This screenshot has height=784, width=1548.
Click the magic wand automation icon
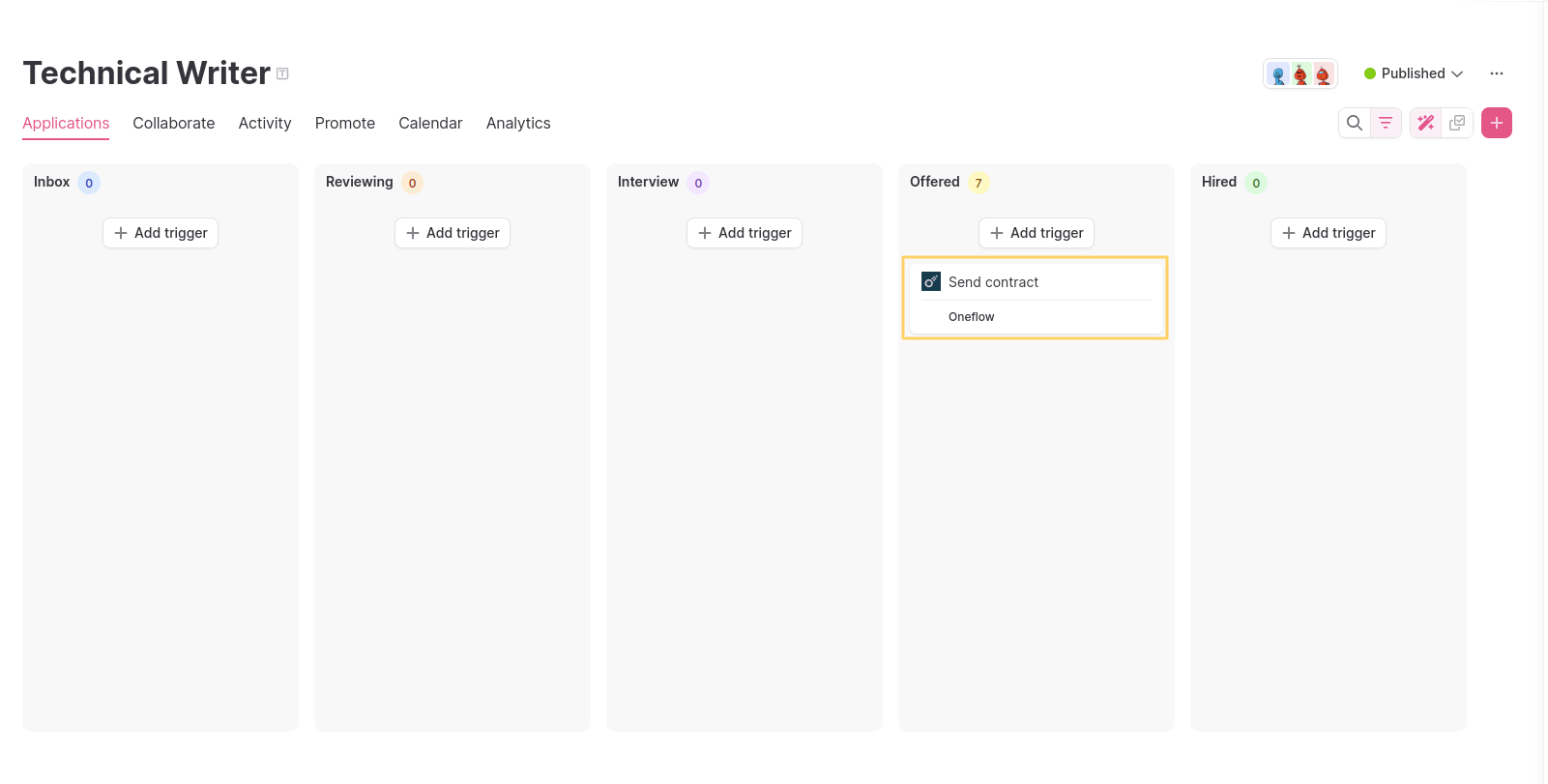pos(1426,123)
